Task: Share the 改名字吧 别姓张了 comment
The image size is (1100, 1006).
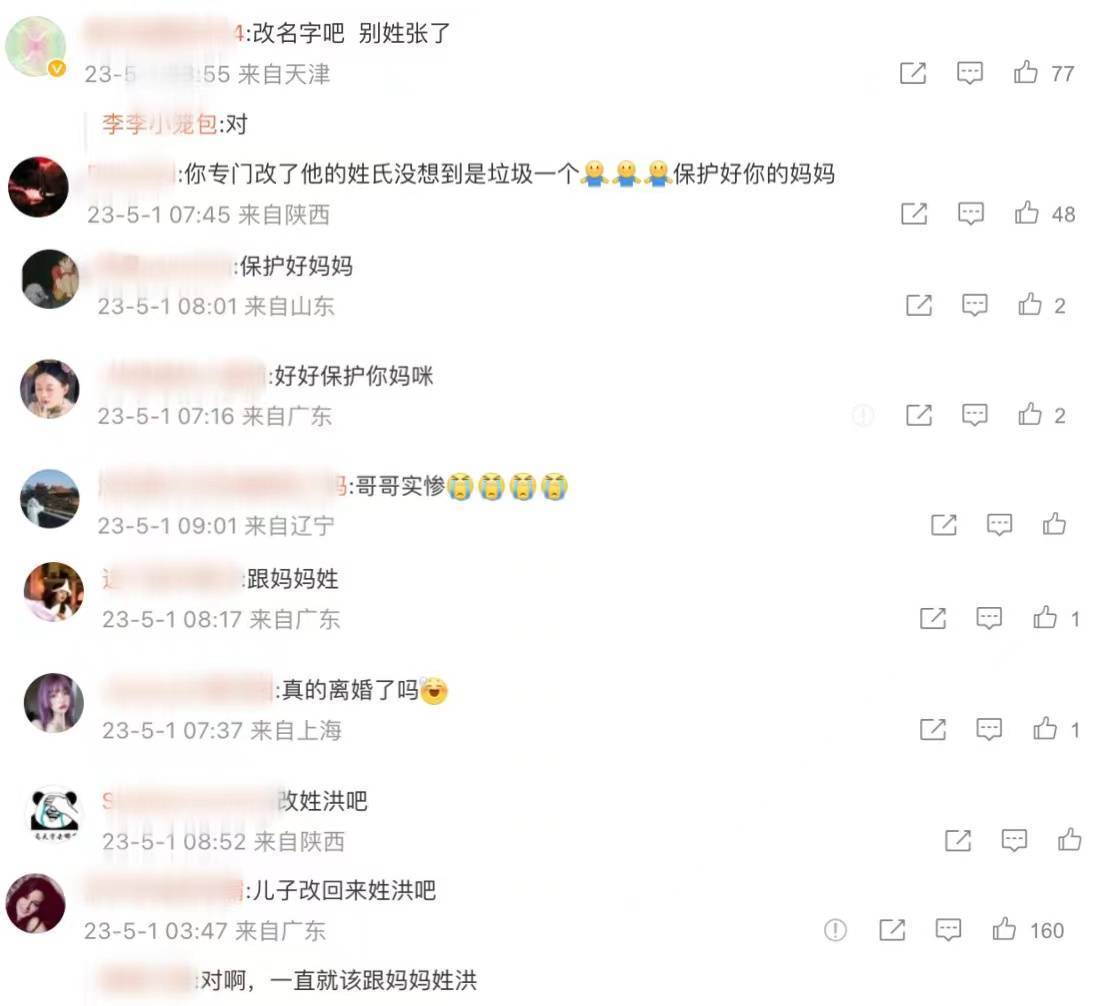Action: coord(913,73)
